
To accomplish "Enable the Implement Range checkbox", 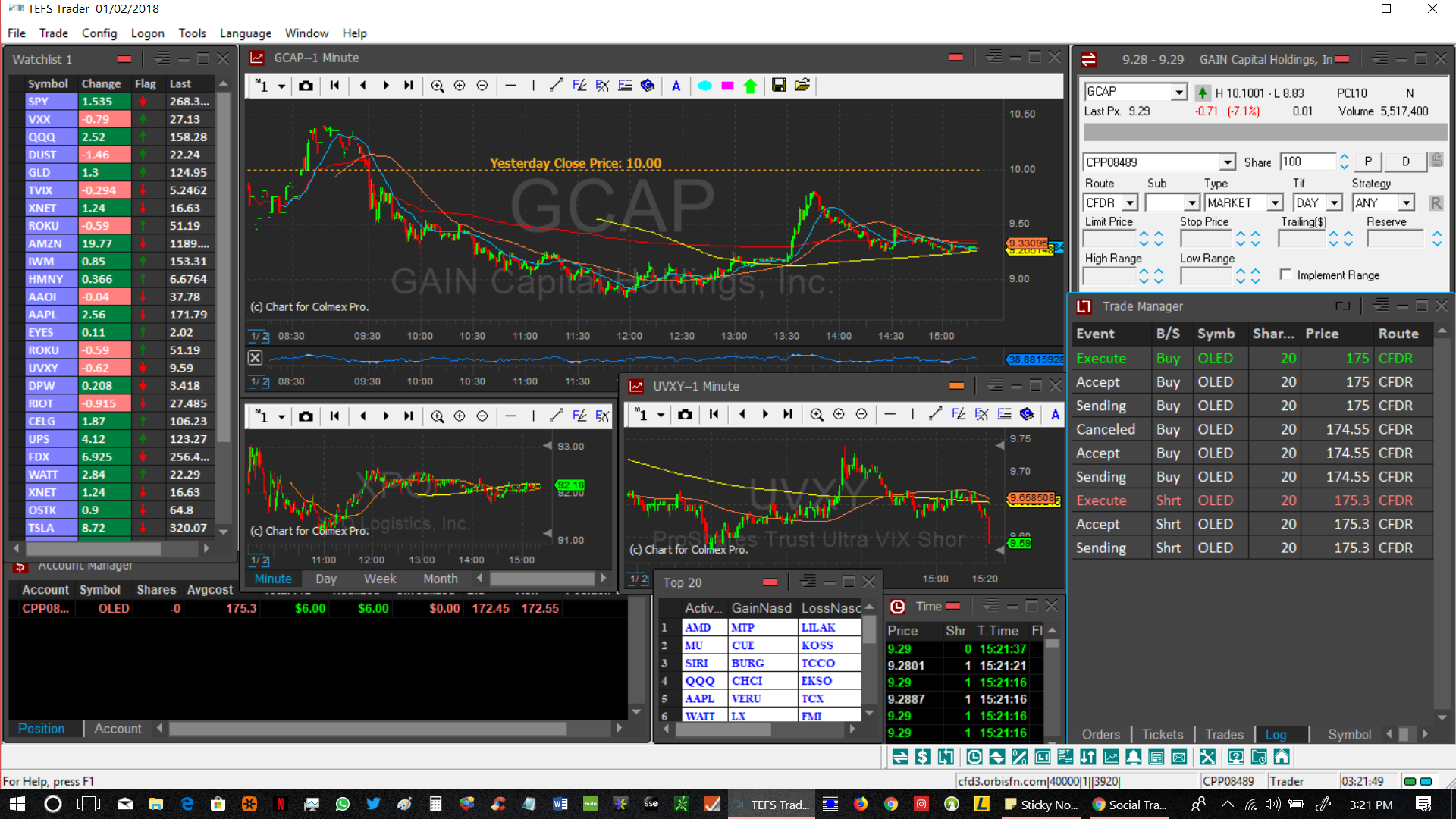I will point(1285,275).
